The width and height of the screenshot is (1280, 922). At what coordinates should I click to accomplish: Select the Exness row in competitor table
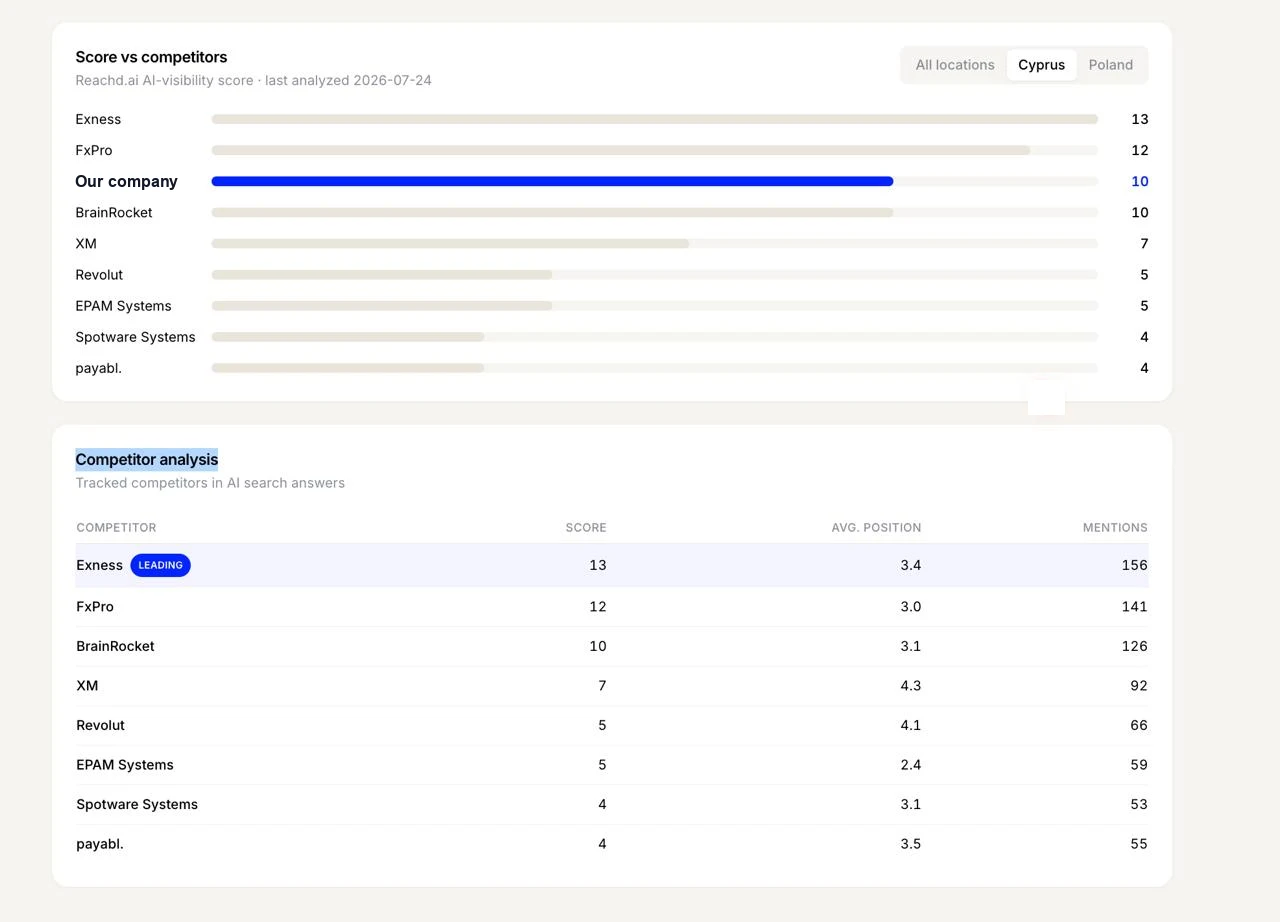pyautogui.click(x=612, y=565)
